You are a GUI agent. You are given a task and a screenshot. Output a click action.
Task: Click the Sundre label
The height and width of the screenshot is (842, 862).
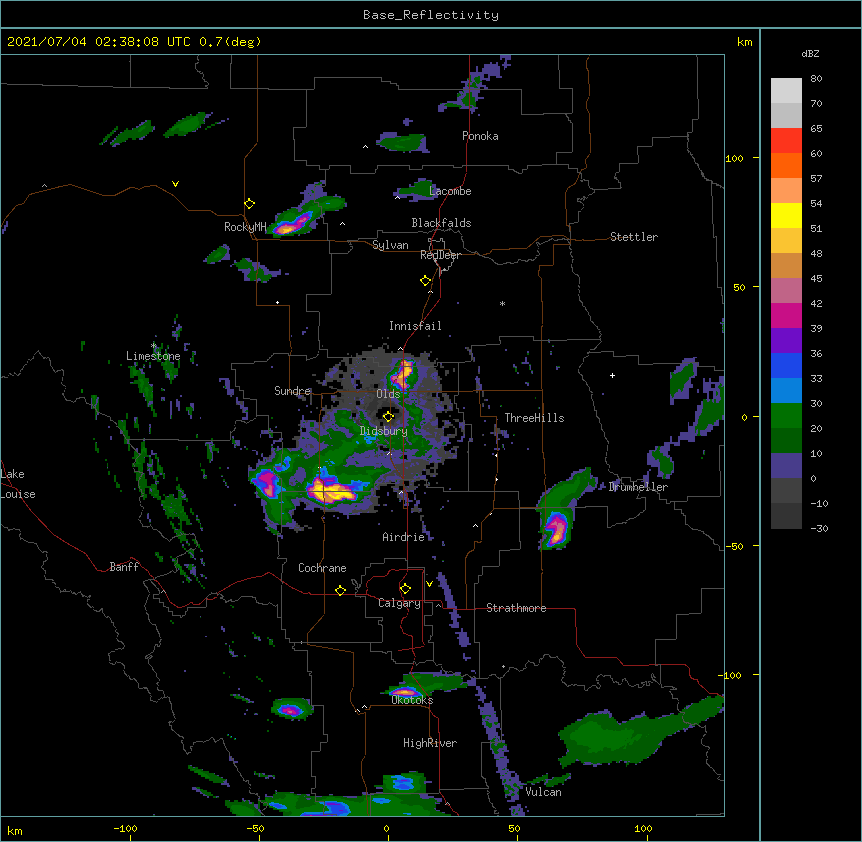(292, 391)
